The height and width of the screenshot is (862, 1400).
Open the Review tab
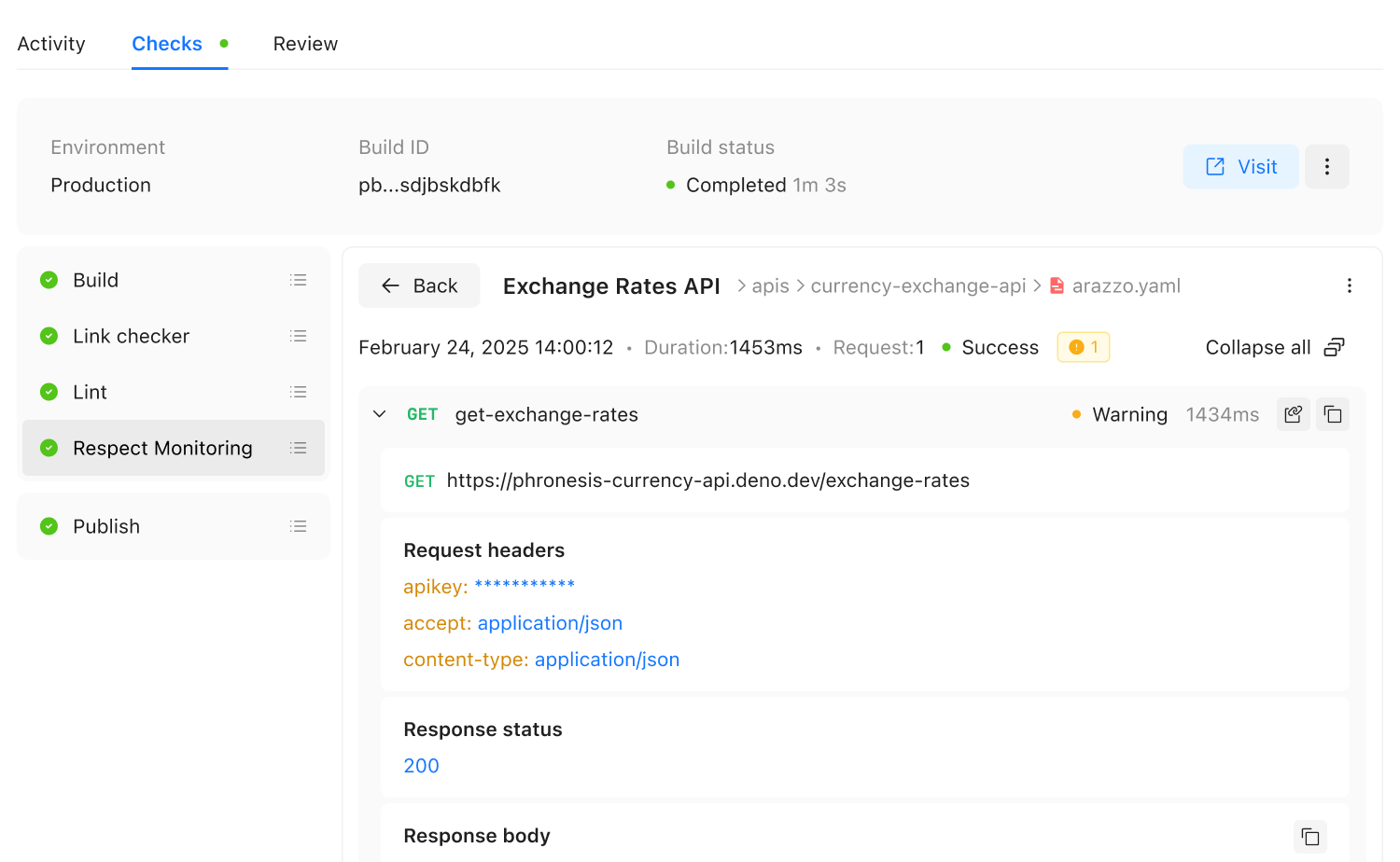[305, 43]
